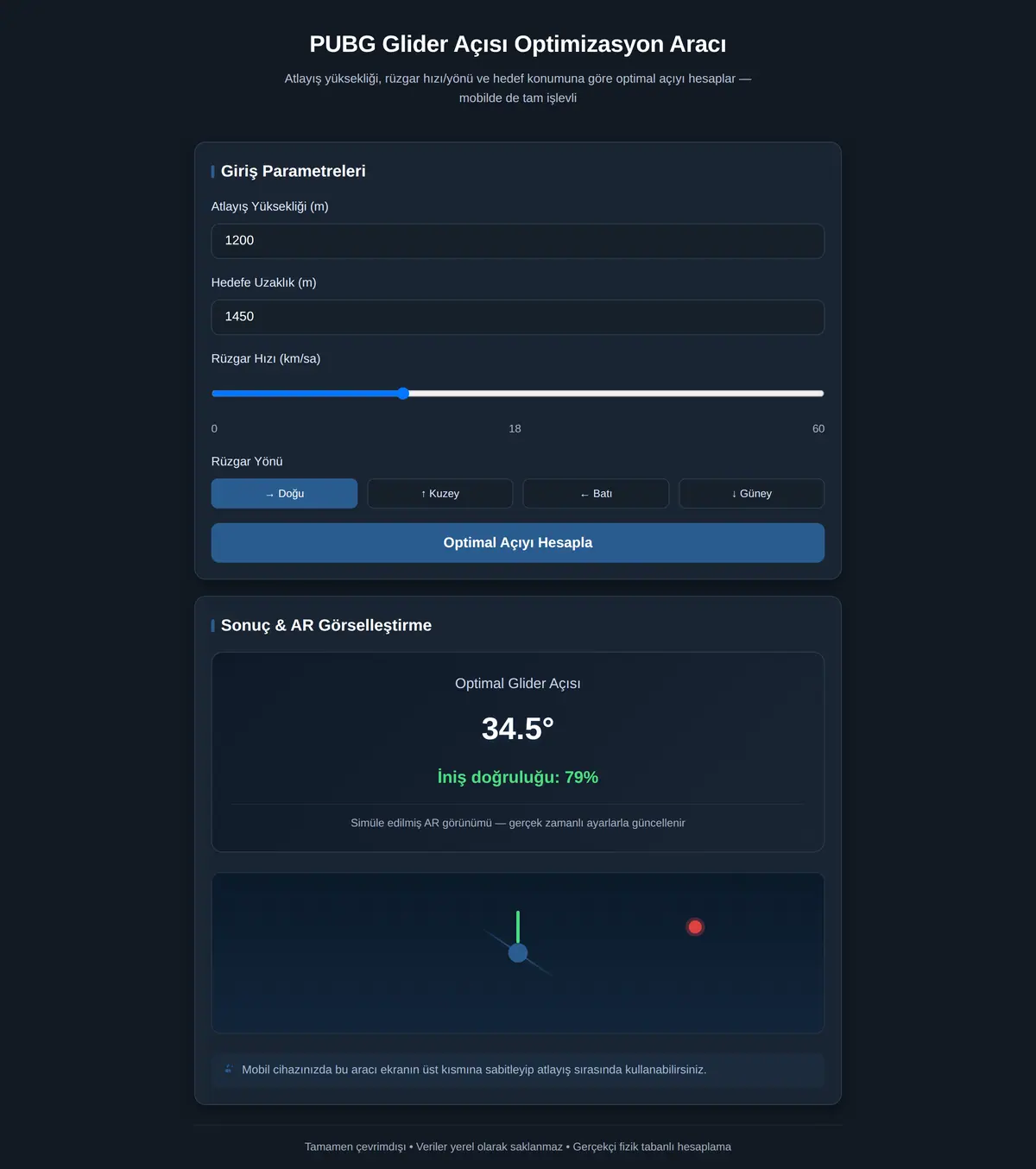
Task: Click the slider minimum value 0
Action: pos(215,429)
